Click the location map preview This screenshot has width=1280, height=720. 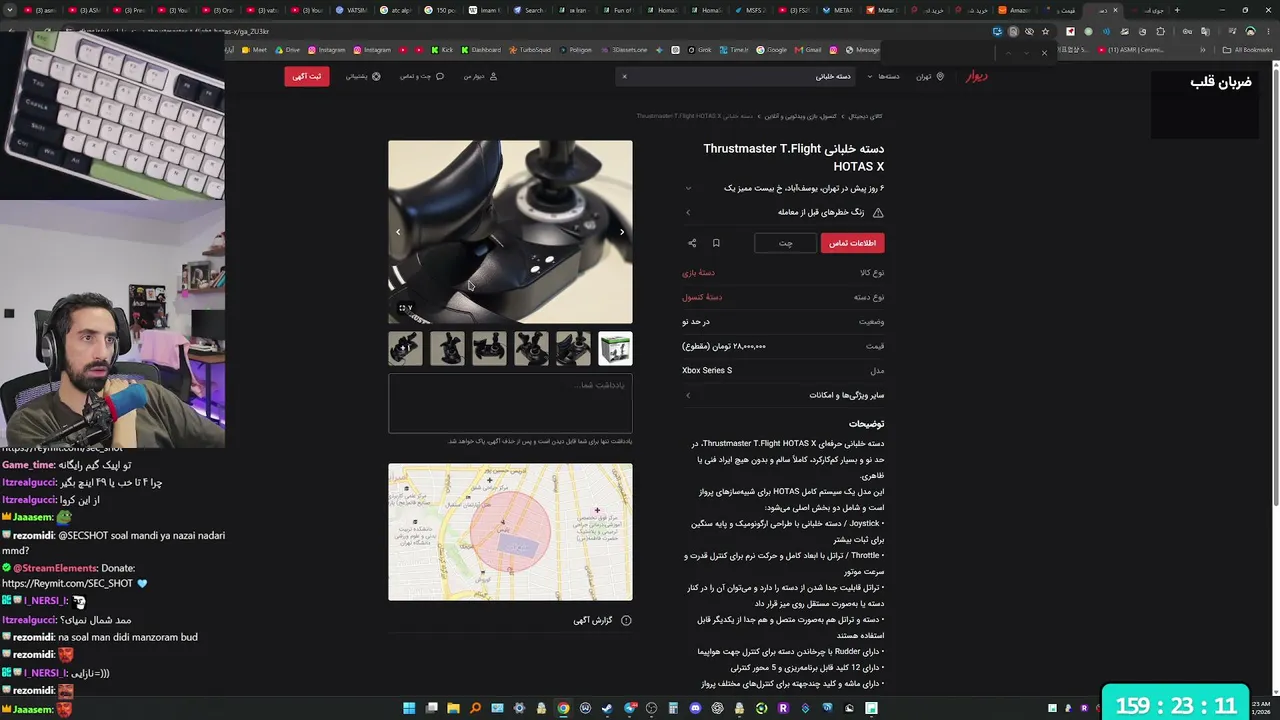[x=510, y=532]
